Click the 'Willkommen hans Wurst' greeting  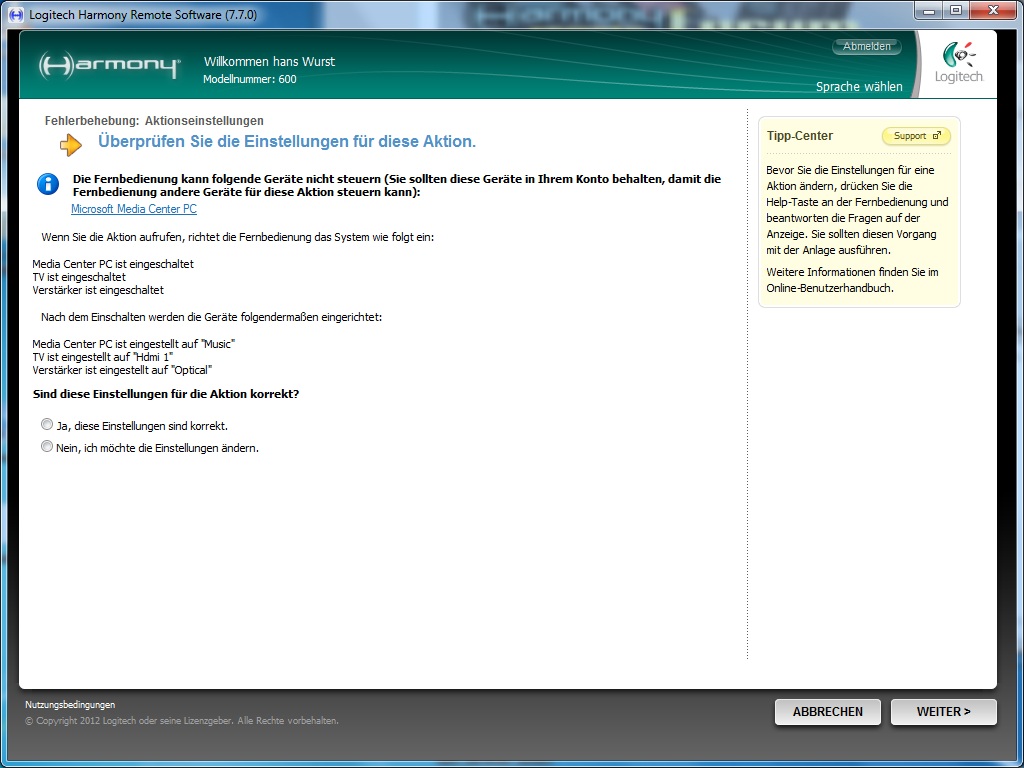(269, 62)
